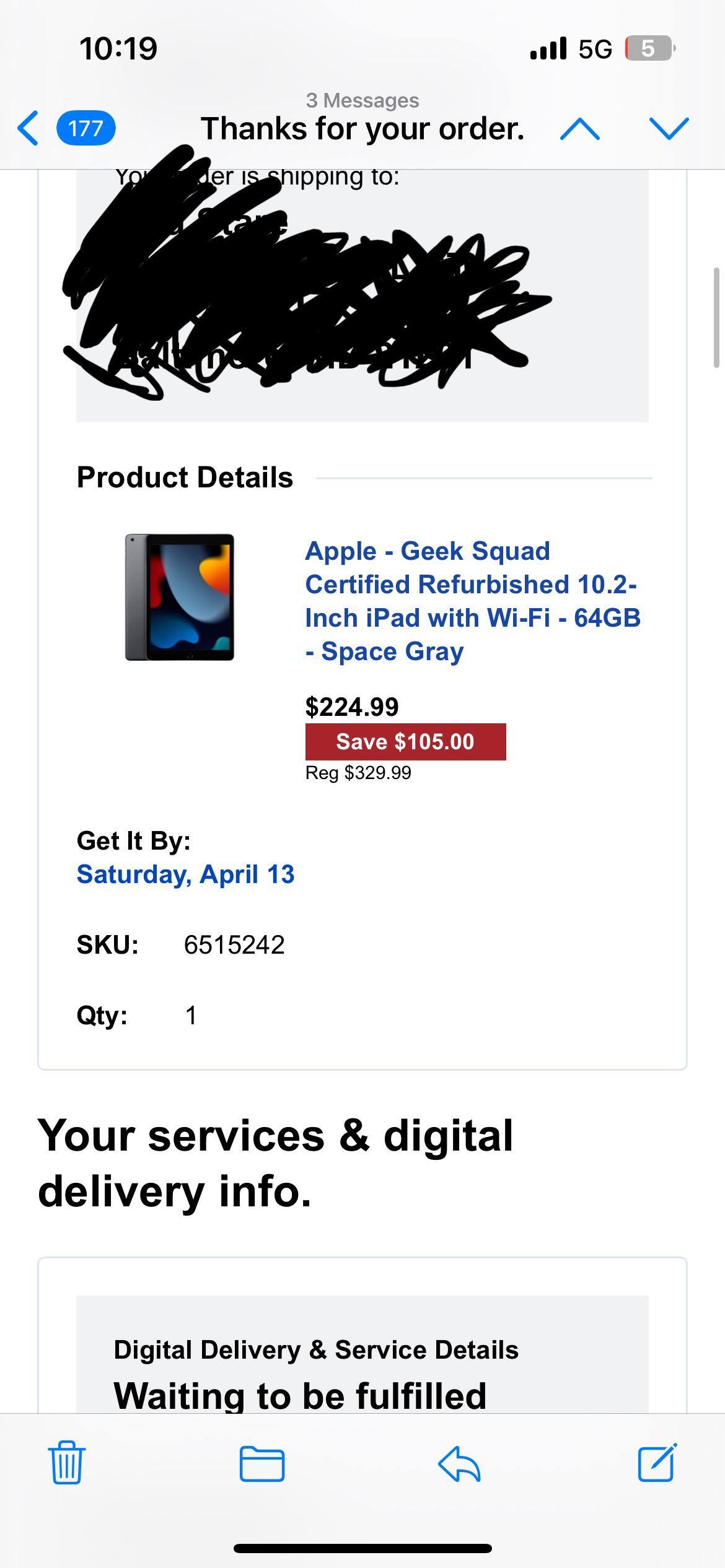Open the iPad product details link
The width and height of the screenshot is (725, 1568).
pos(474,601)
